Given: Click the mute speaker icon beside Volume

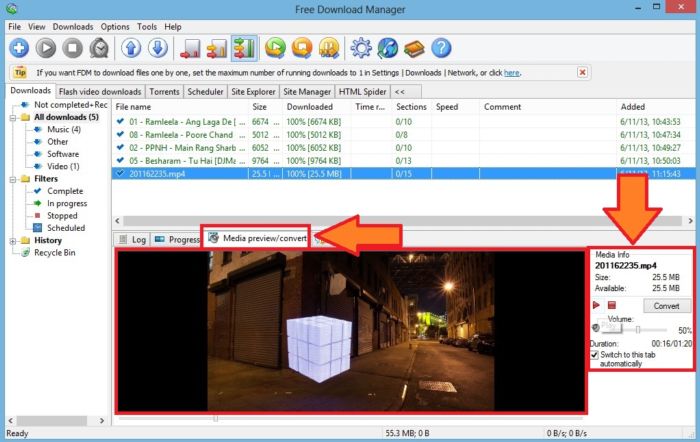Looking at the screenshot, I should coord(596,328).
